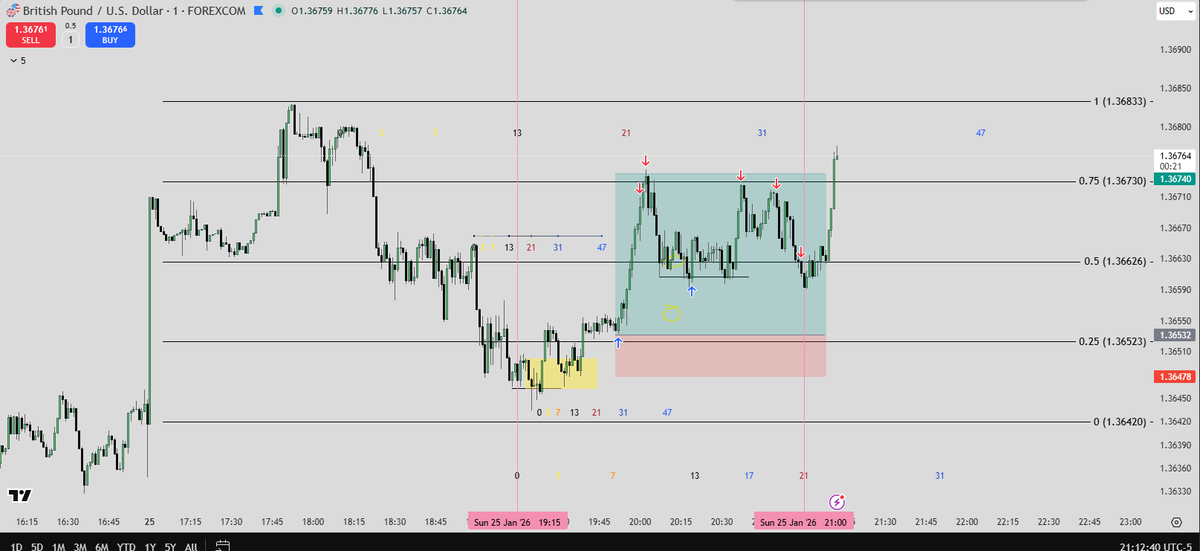Click the gray 1.36532 entry price tag

tap(1175, 335)
